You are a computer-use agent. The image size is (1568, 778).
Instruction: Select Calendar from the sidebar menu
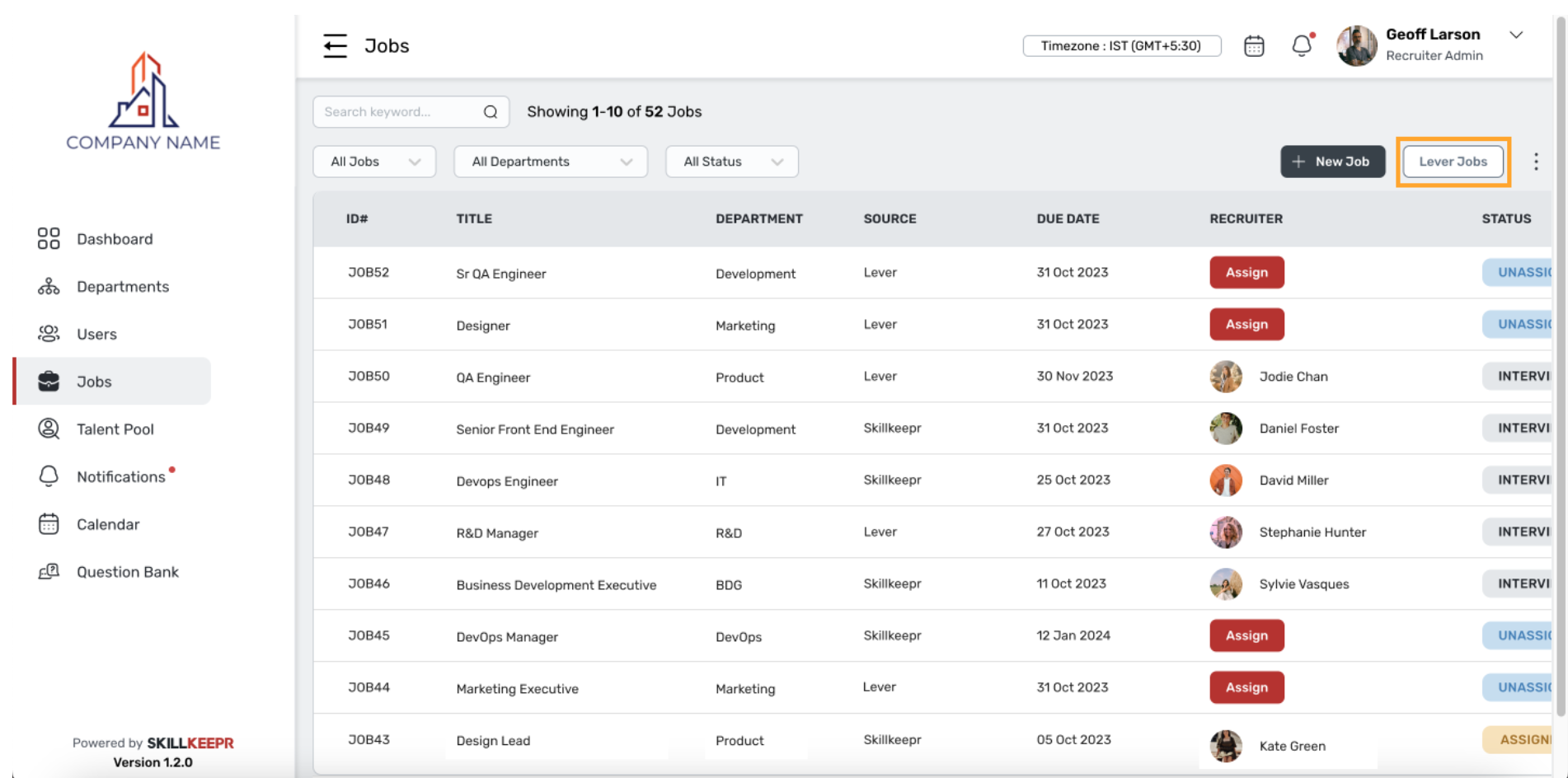[107, 524]
